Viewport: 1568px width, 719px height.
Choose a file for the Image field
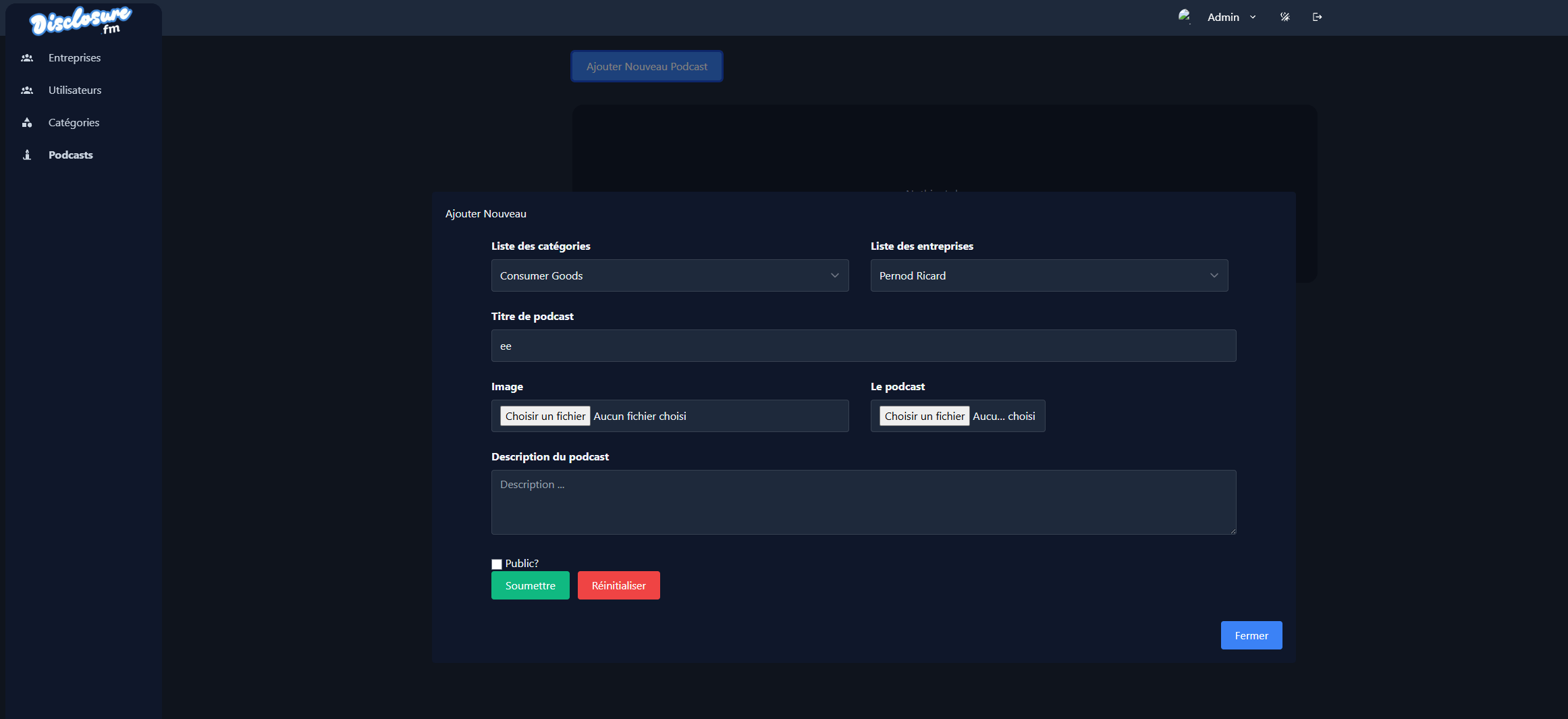tap(545, 416)
